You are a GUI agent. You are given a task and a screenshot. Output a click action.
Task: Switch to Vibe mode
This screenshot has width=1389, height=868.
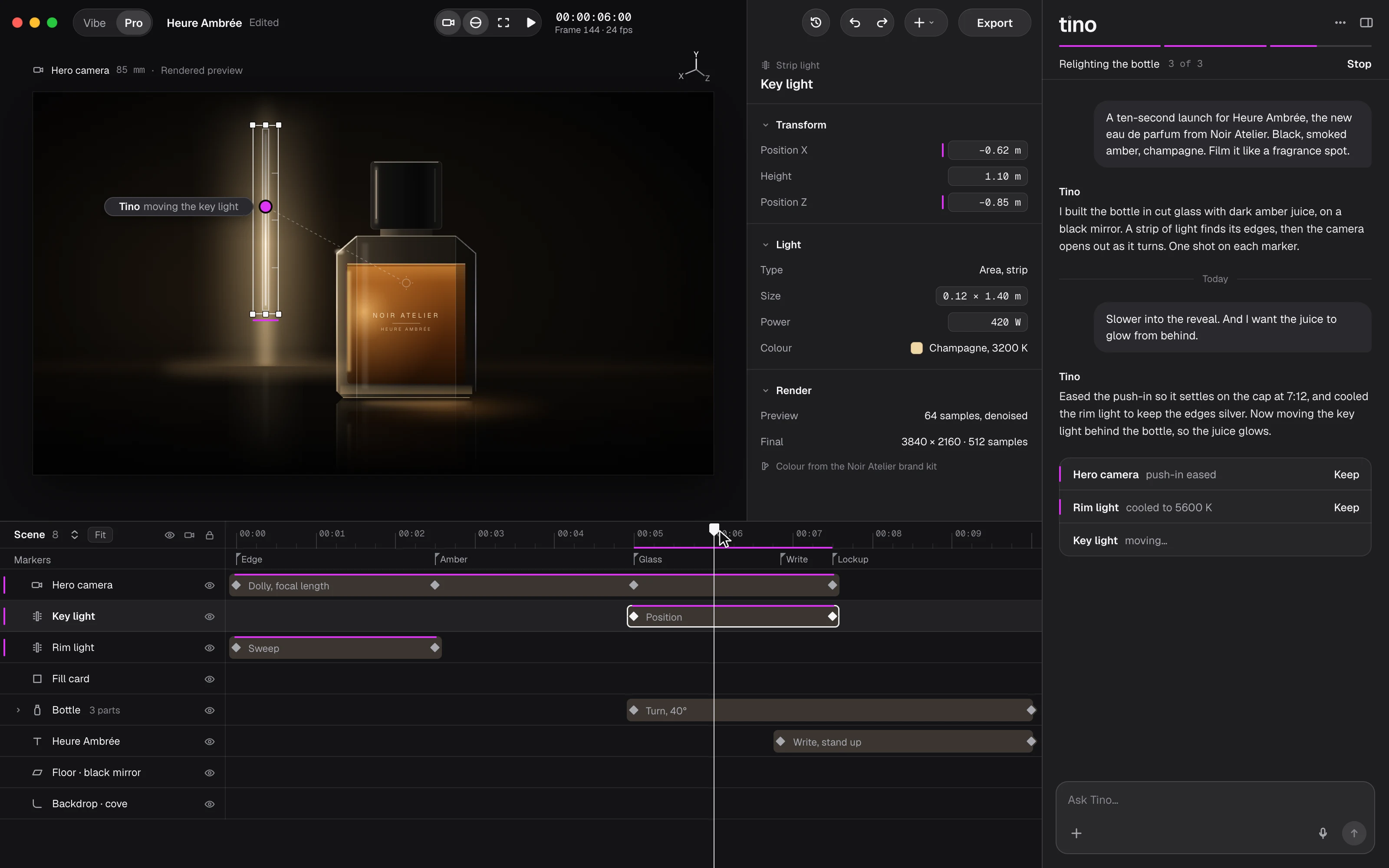[95, 23]
